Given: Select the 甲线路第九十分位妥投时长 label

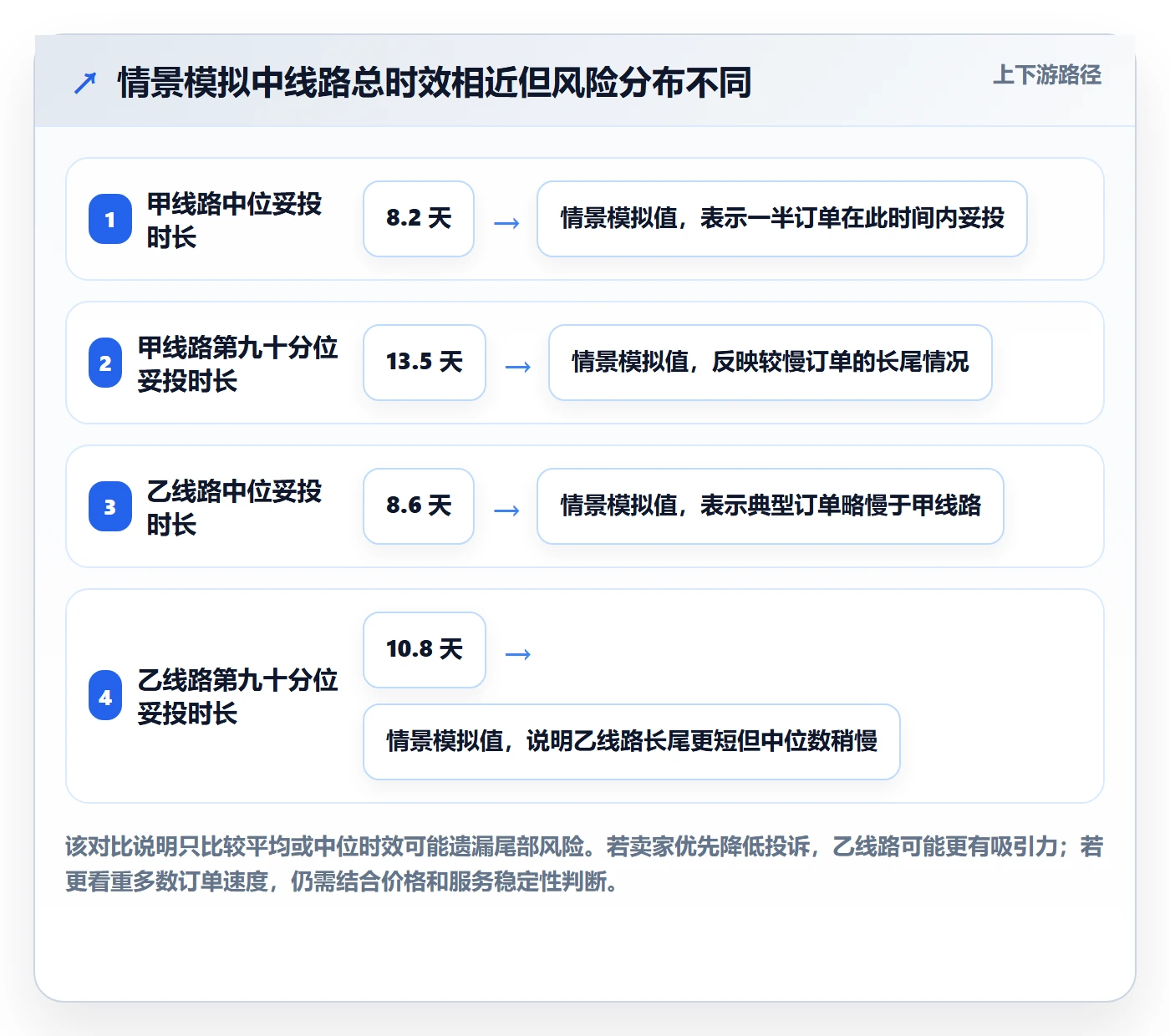Looking at the screenshot, I should (x=238, y=363).
